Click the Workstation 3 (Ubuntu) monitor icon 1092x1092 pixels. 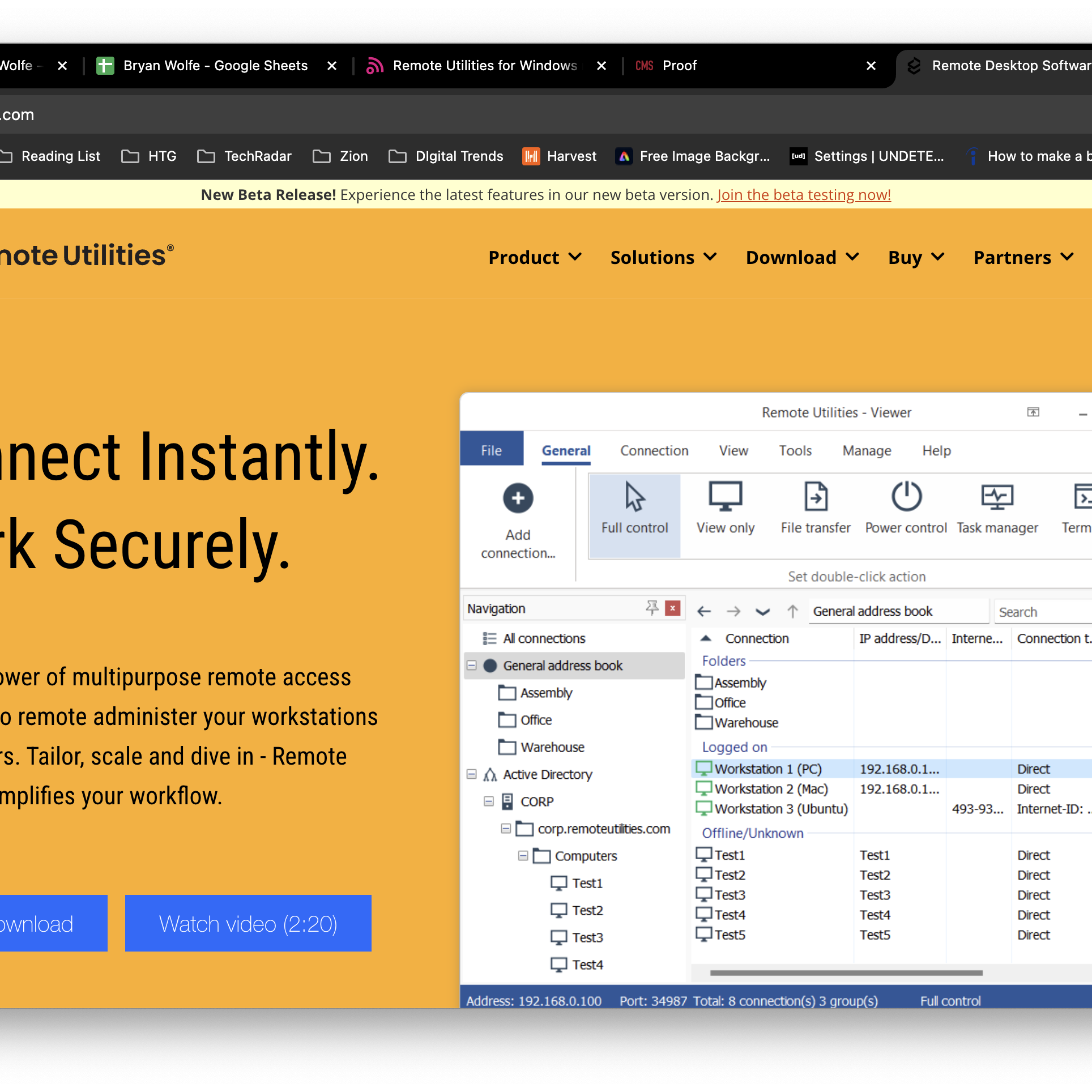704,808
